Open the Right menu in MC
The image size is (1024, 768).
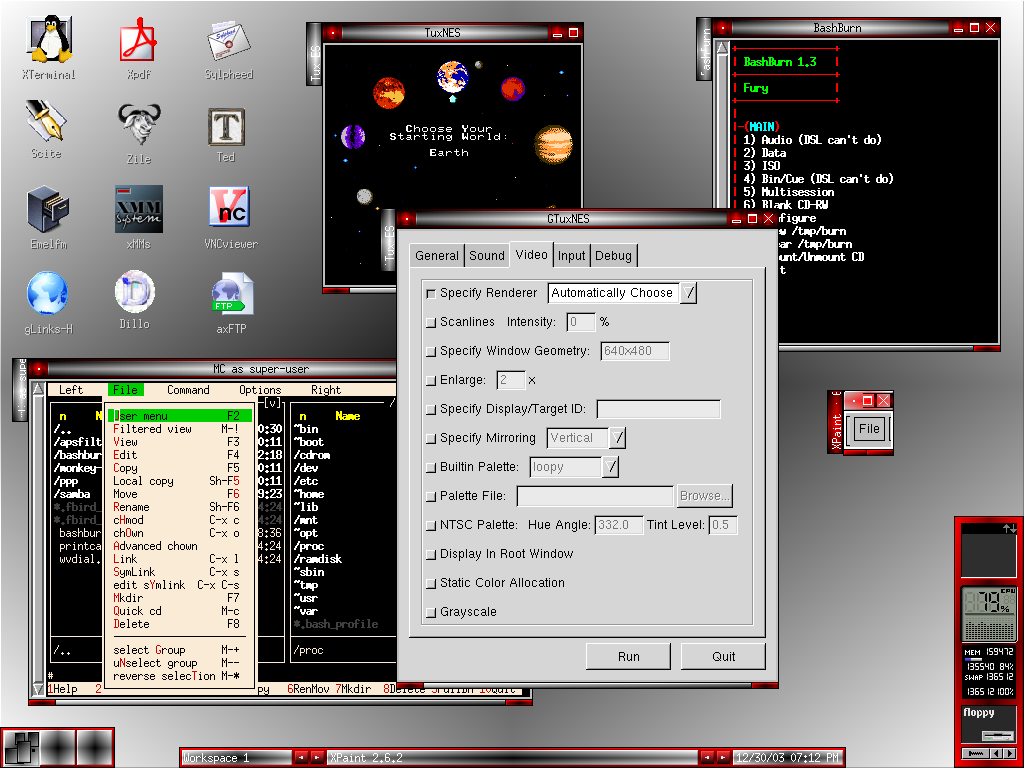click(x=325, y=390)
